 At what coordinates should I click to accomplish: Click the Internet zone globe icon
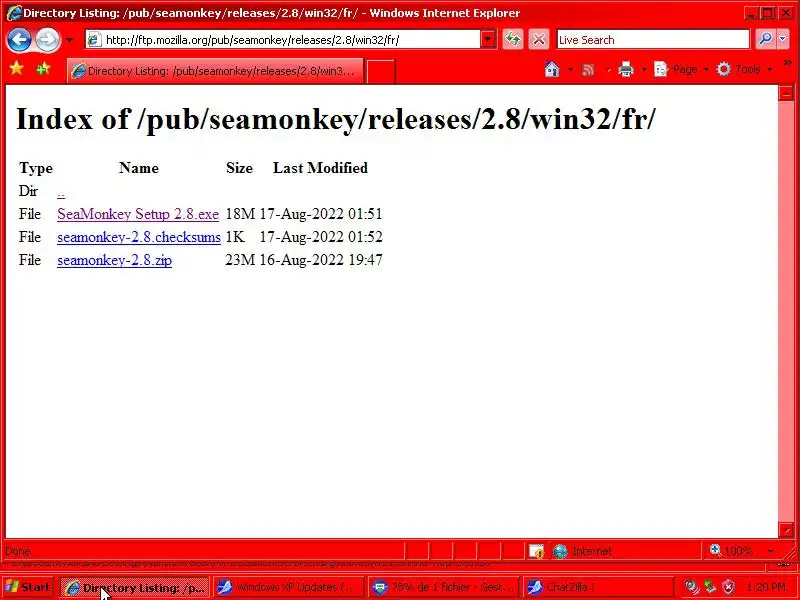pyautogui.click(x=560, y=551)
